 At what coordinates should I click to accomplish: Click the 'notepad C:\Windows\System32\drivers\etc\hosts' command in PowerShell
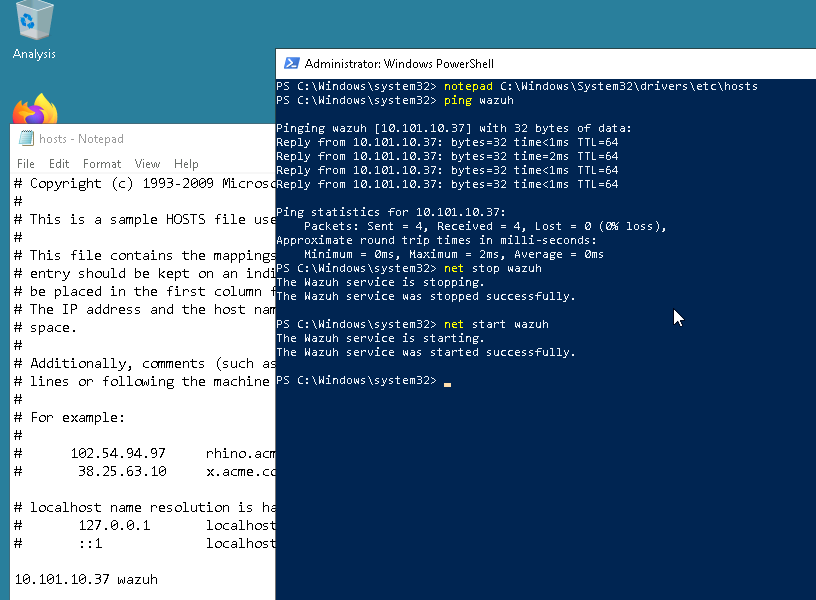click(x=601, y=86)
